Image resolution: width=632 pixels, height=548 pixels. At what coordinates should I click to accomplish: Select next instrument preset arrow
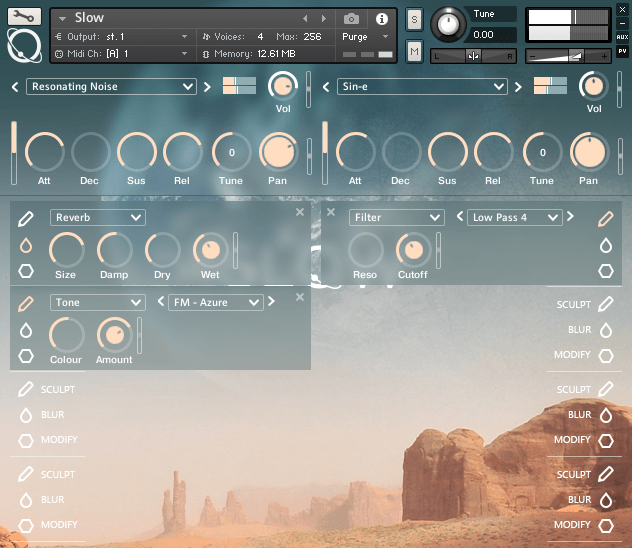(323, 19)
